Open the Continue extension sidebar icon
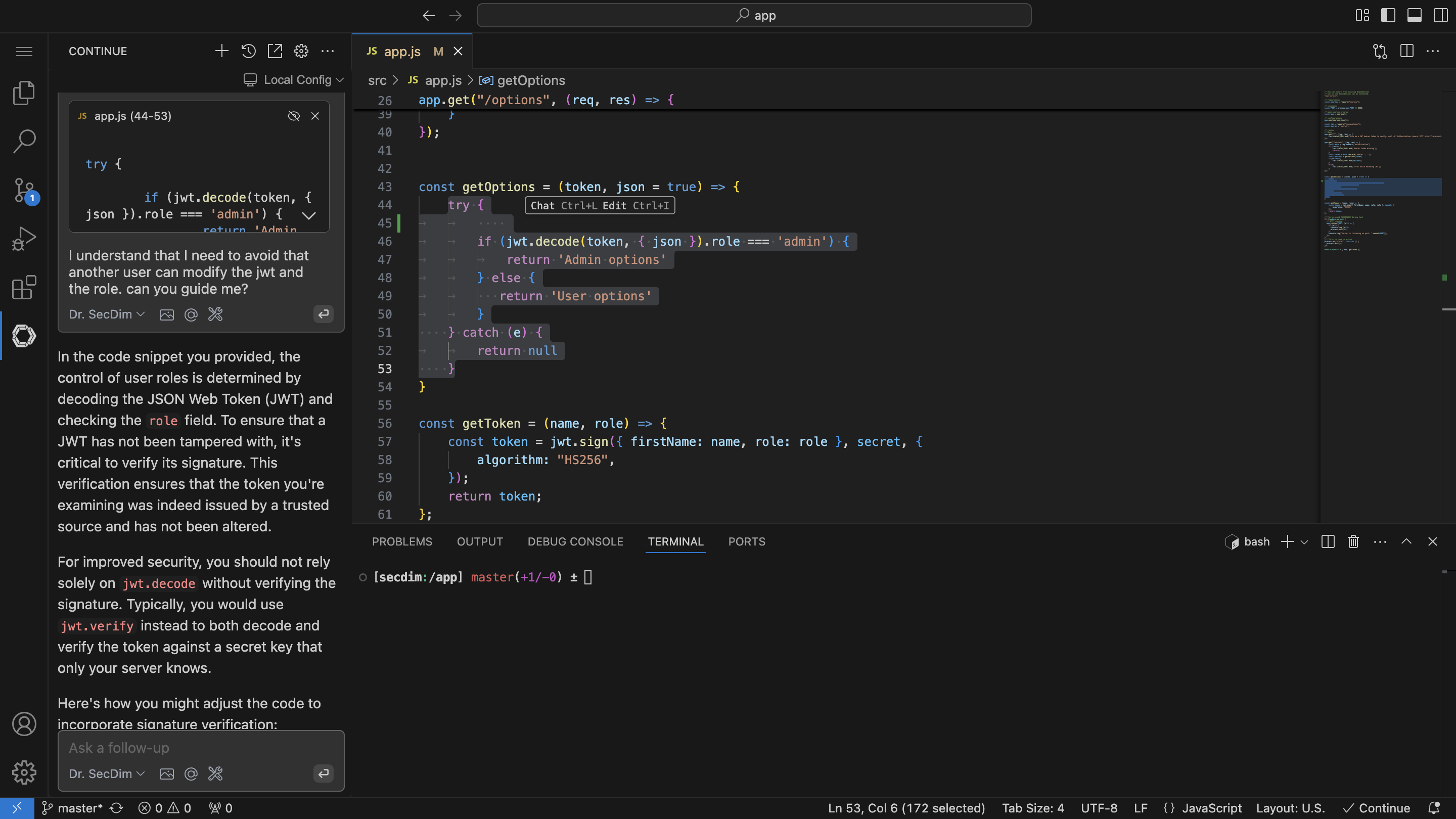 [x=24, y=336]
